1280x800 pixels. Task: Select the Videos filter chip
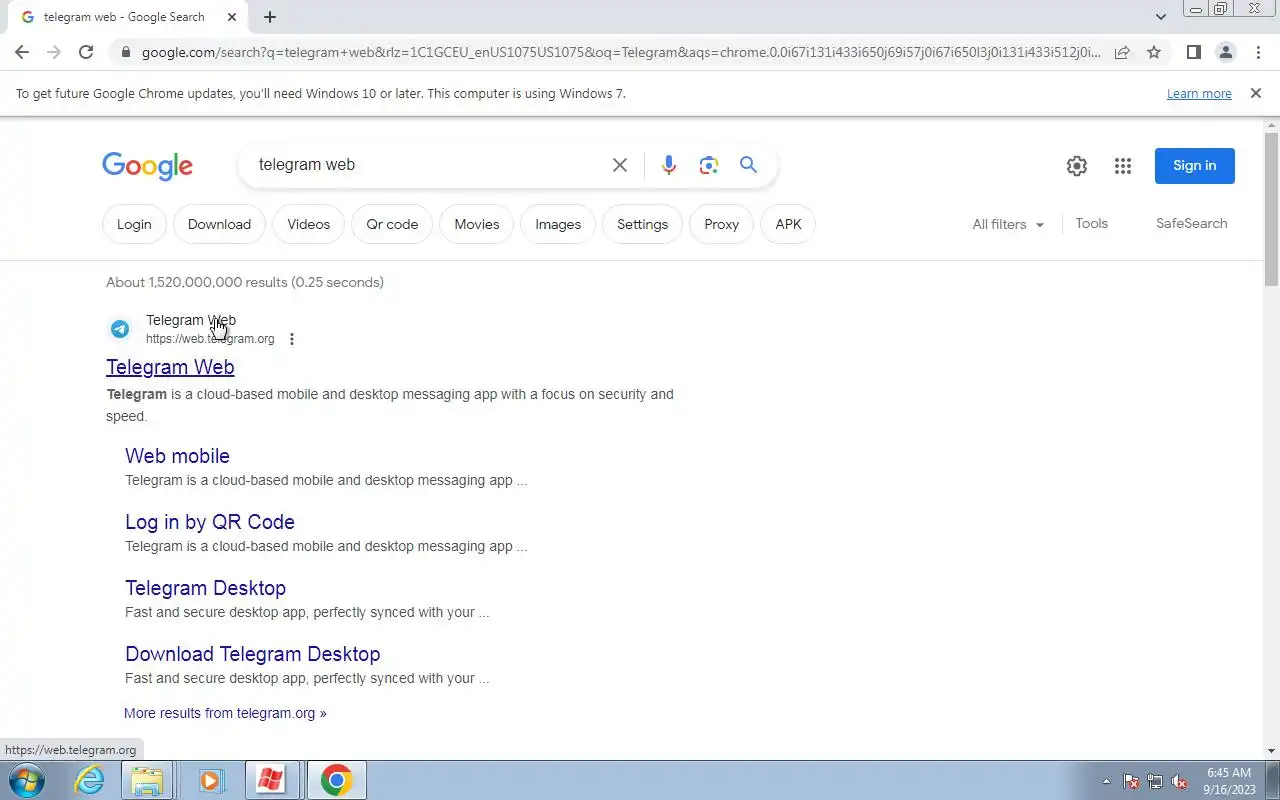(x=308, y=224)
